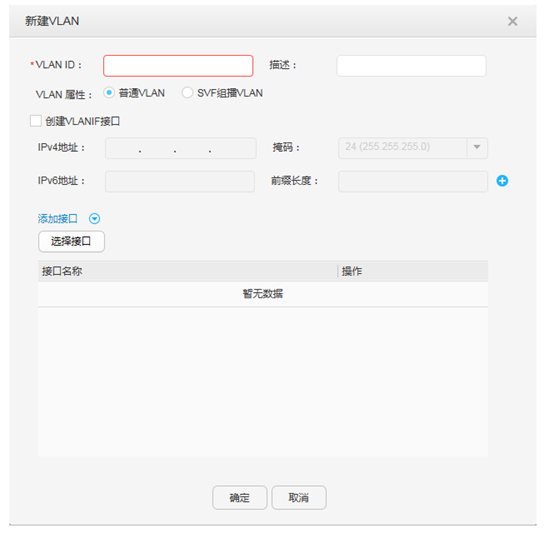554x533 pixels.
Task: Collapse the 添加接口 section arrow icon
Action: [x=94, y=219]
